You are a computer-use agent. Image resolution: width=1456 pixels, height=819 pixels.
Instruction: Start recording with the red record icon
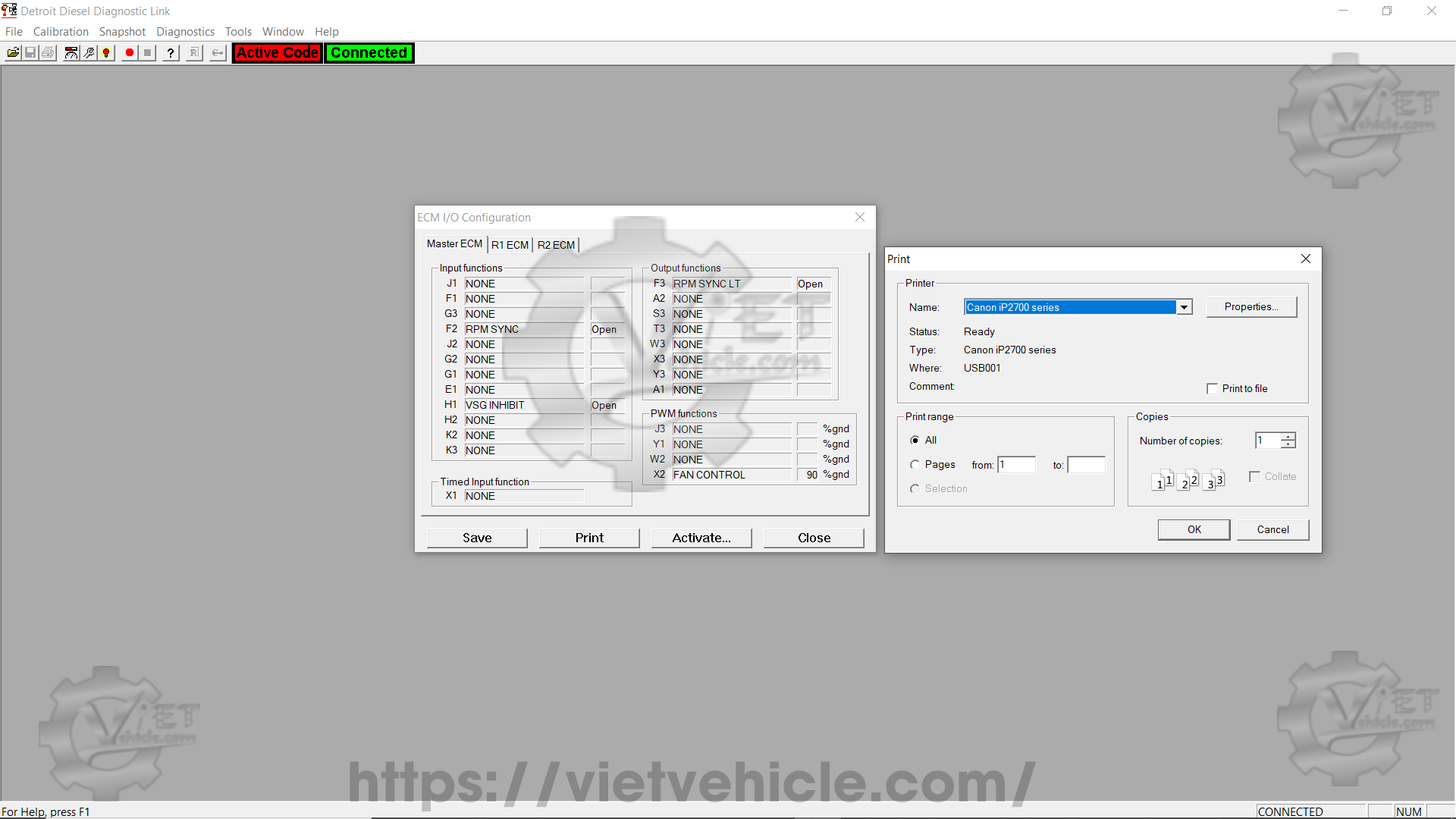click(x=130, y=53)
